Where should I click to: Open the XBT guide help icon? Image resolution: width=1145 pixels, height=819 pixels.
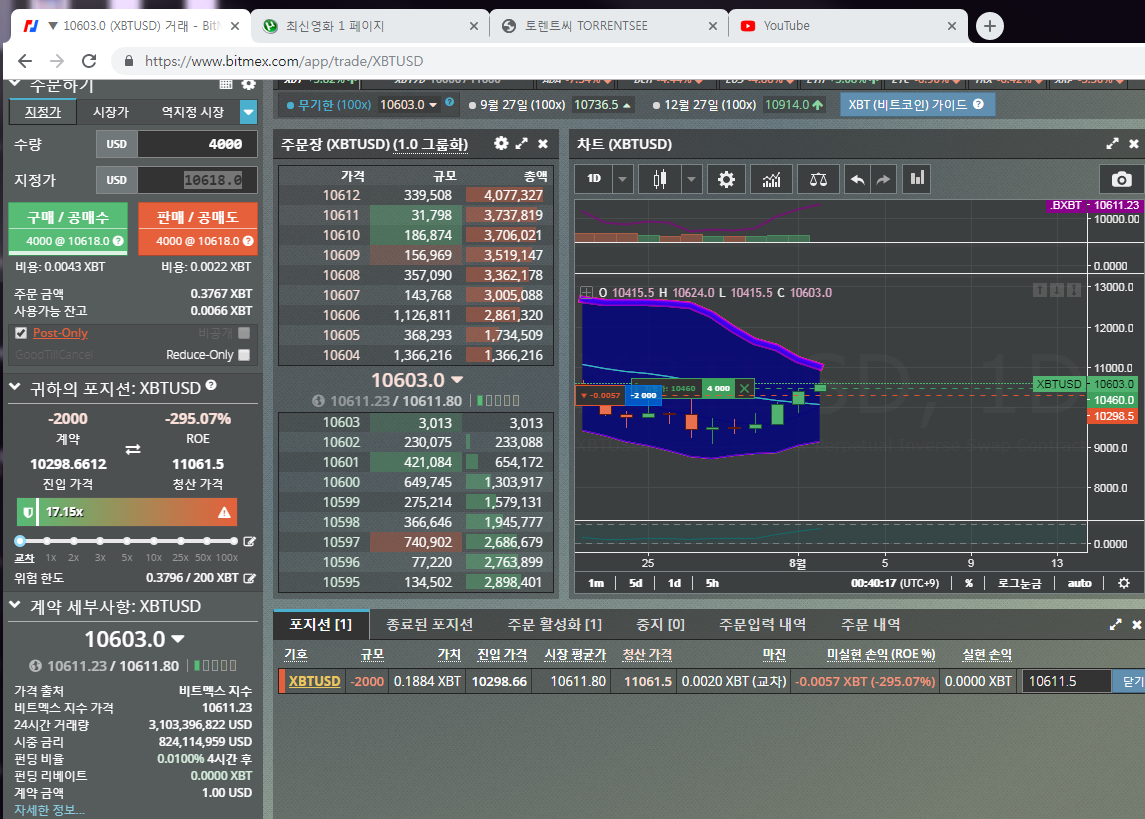click(x=979, y=104)
